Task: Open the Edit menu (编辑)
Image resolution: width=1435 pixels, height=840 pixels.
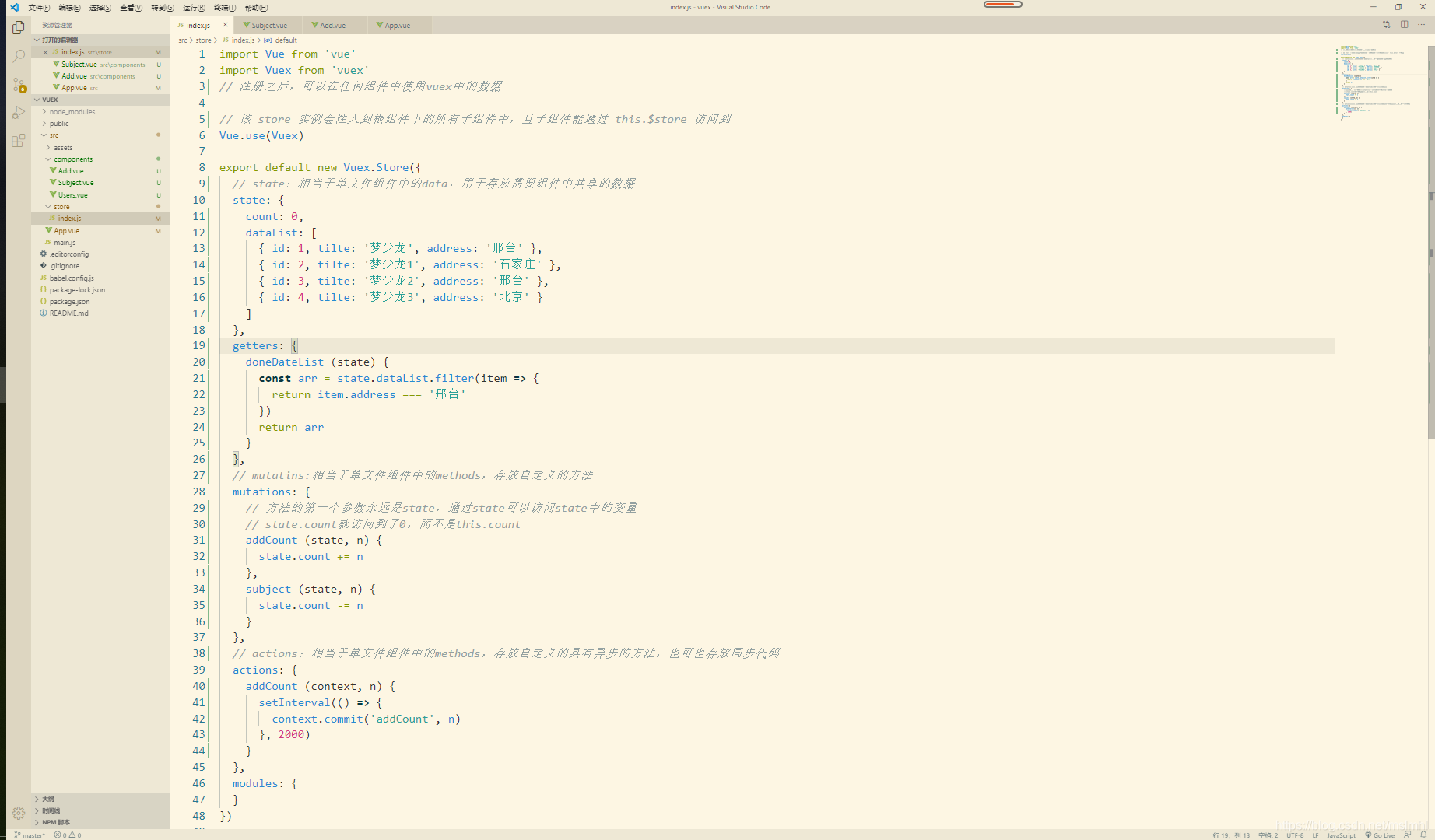Action: [x=69, y=7]
